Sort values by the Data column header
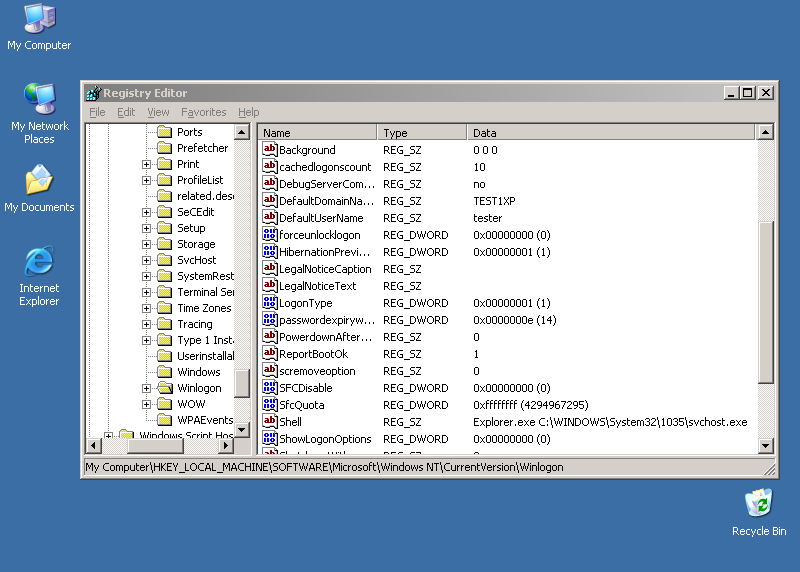800x572 pixels. tap(611, 133)
